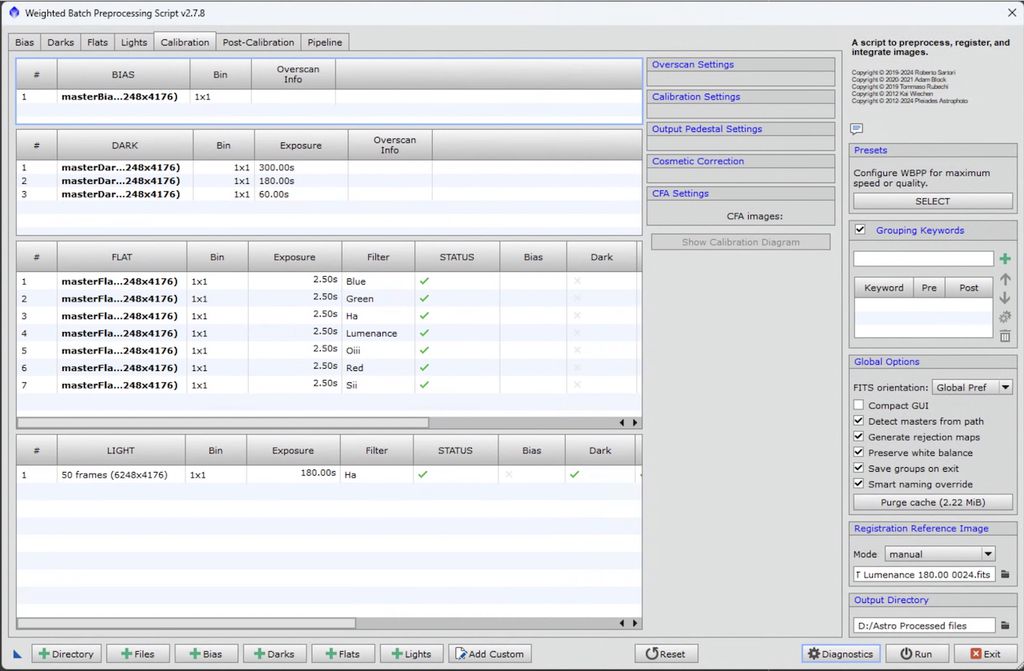Expand CFA Settings section

coord(741,193)
